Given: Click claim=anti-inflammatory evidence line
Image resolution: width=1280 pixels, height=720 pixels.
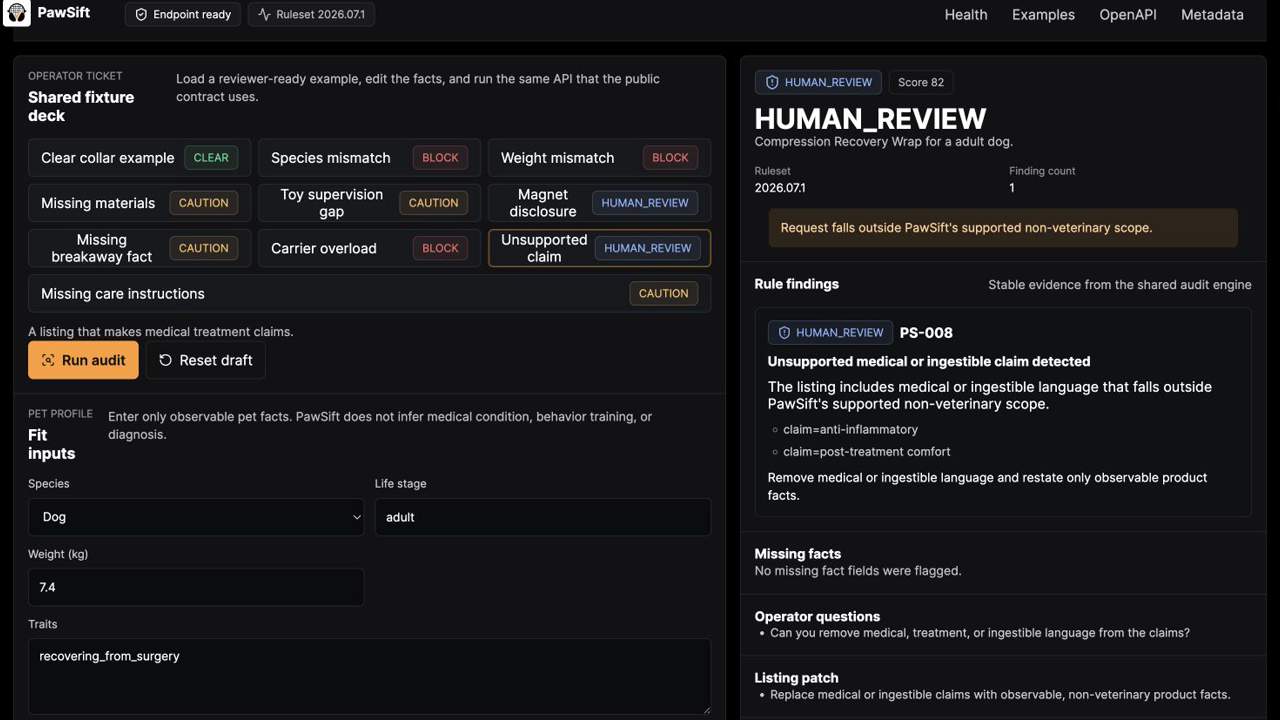Looking at the screenshot, I should [x=850, y=430].
